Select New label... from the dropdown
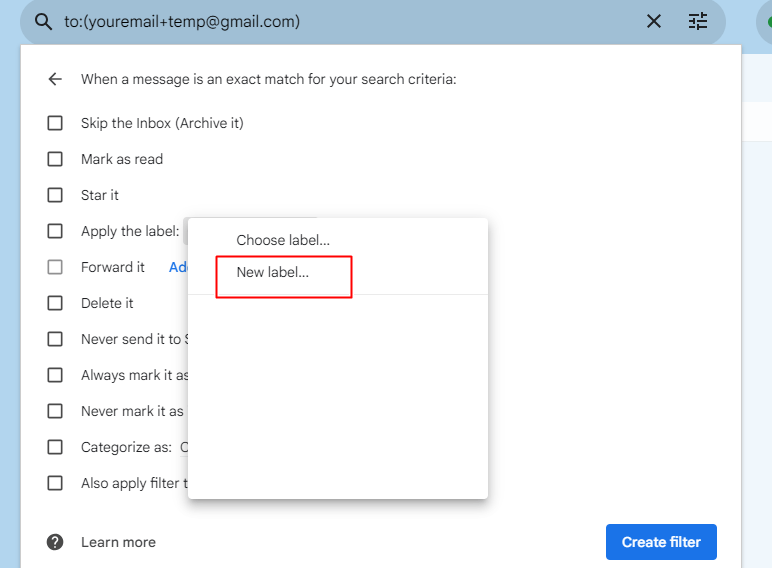Viewport: 772px width, 568px height. click(273, 272)
